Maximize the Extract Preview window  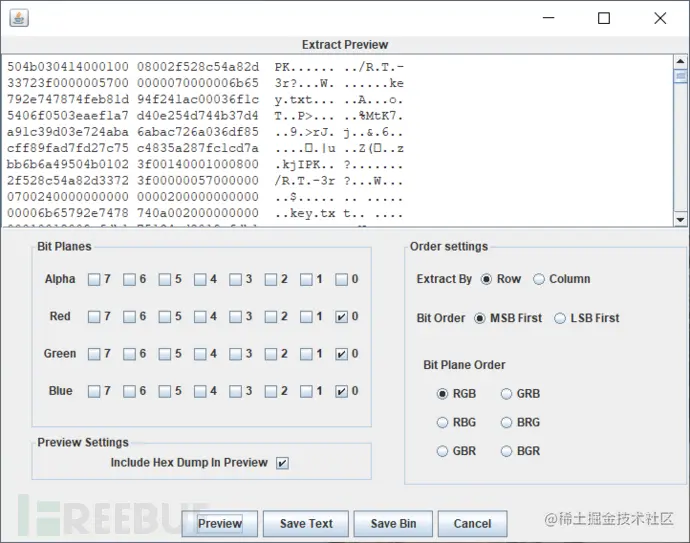604,18
